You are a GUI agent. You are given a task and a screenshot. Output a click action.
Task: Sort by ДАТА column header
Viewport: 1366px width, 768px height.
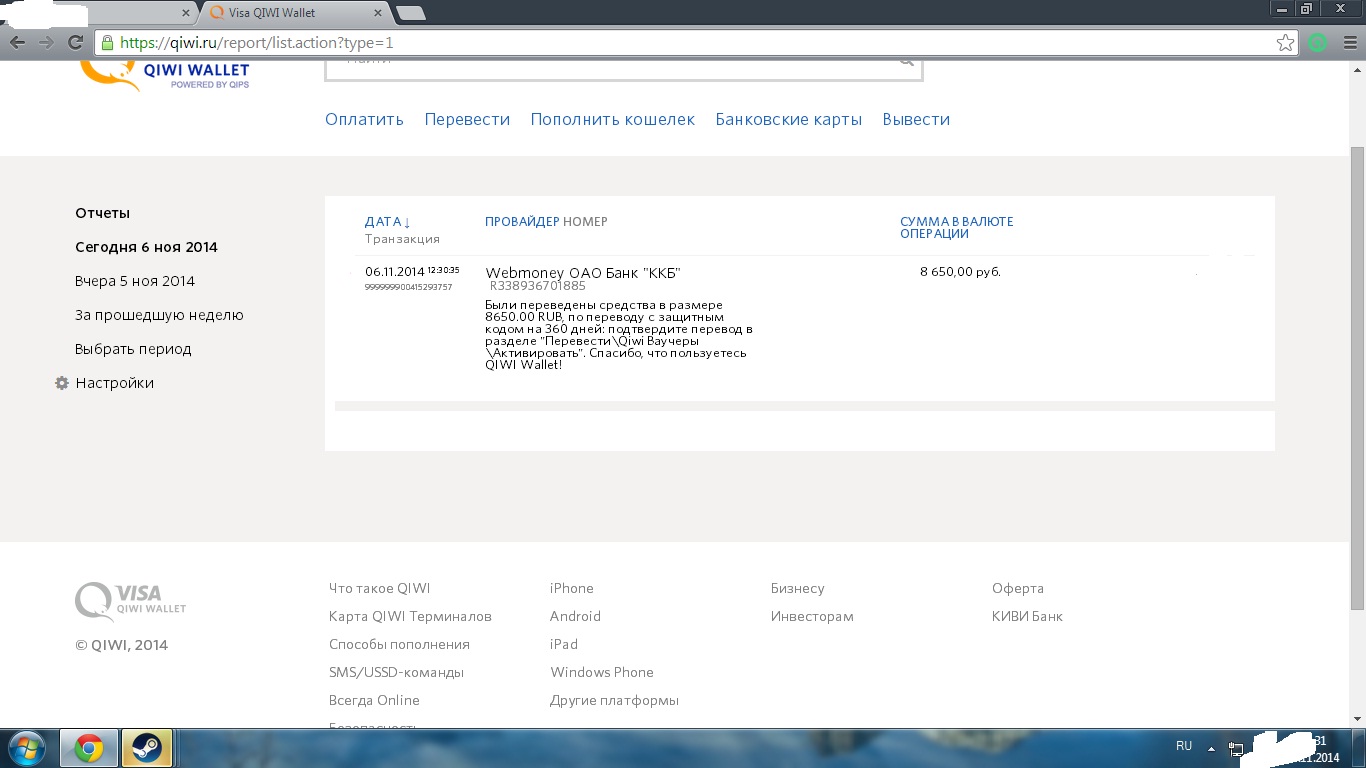388,222
